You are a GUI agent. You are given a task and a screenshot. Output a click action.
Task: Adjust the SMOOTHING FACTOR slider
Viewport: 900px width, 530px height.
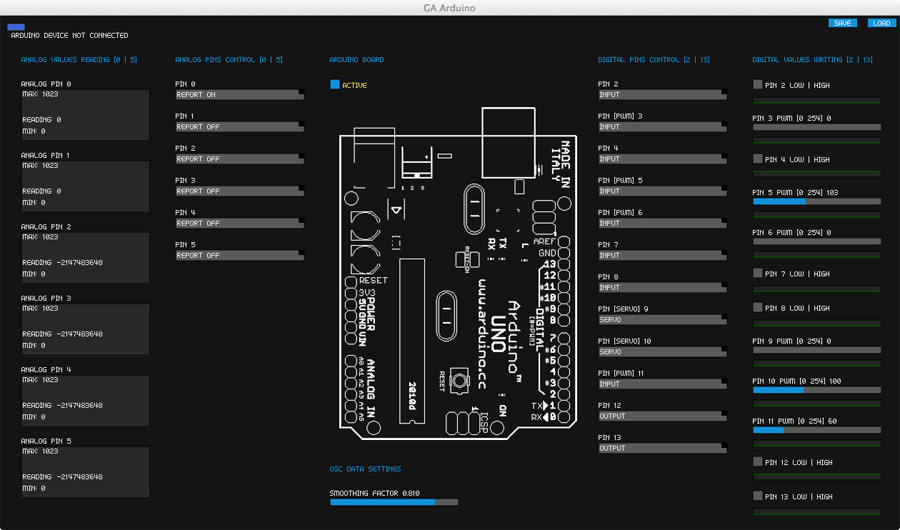[394, 502]
